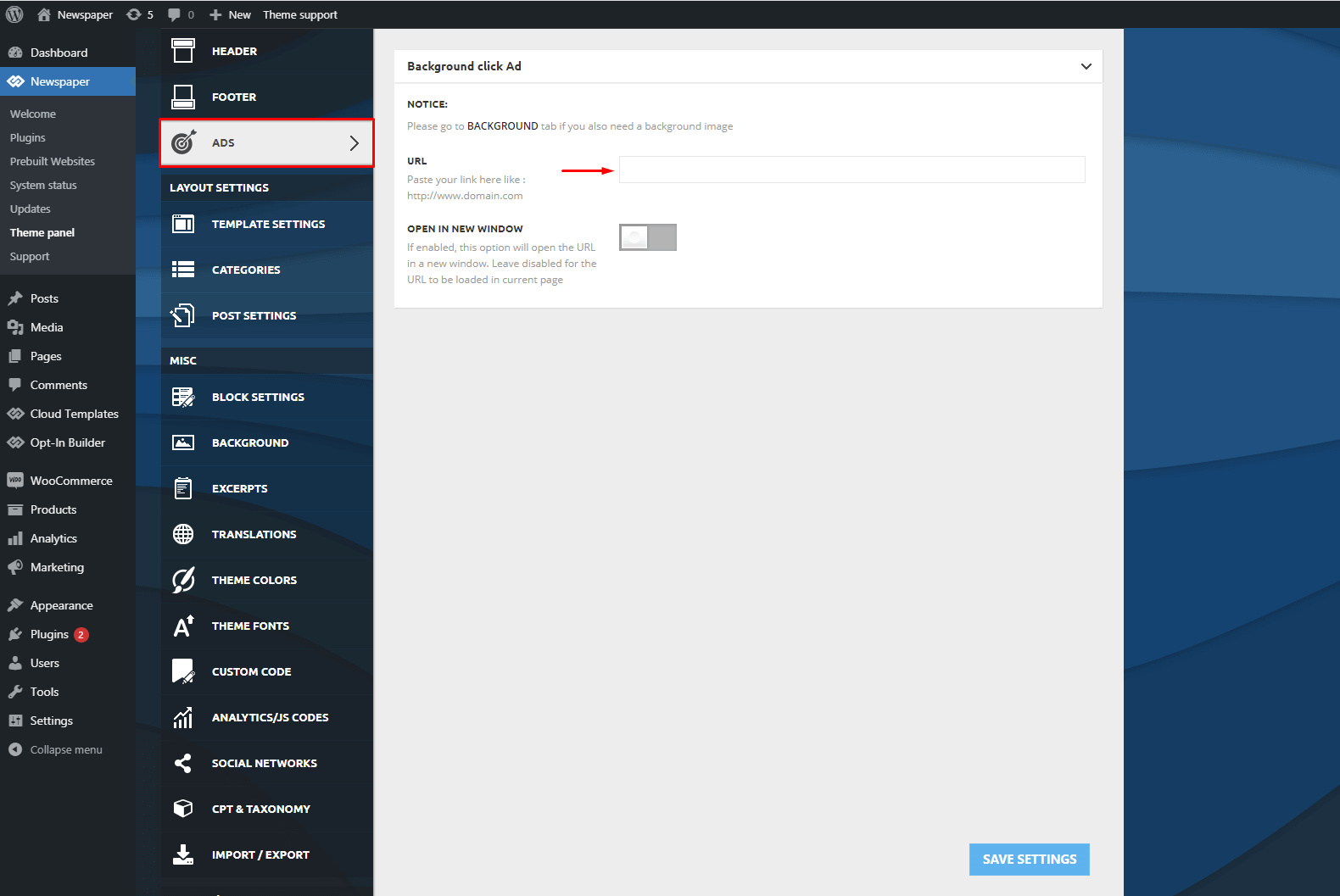Click the Template Settings icon

[183, 224]
